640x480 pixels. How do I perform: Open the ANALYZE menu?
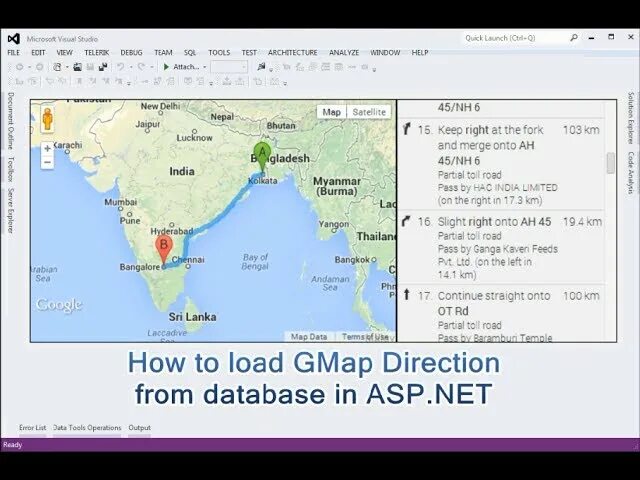(x=344, y=53)
